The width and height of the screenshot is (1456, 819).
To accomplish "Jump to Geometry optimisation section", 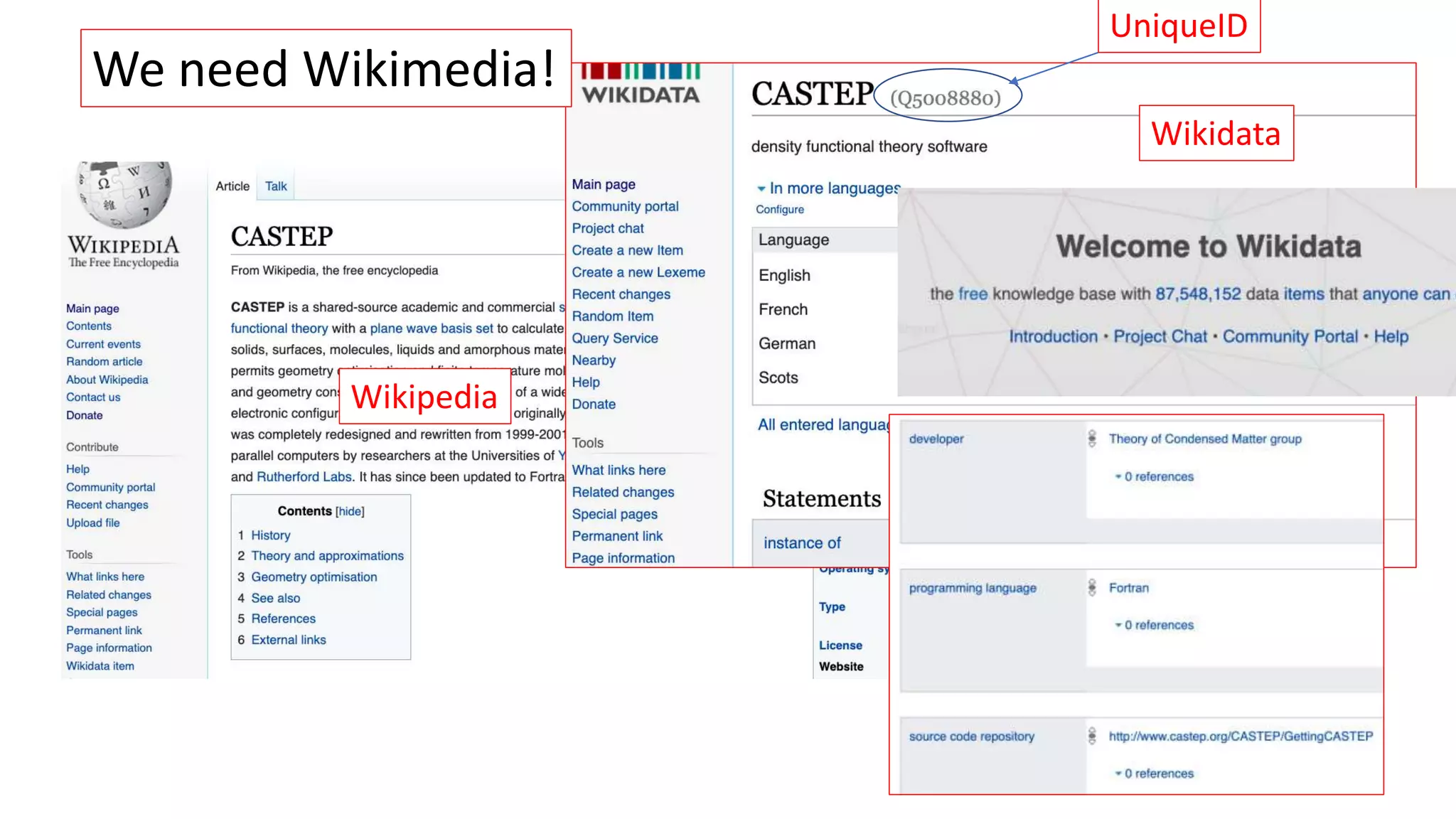I will 314,577.
